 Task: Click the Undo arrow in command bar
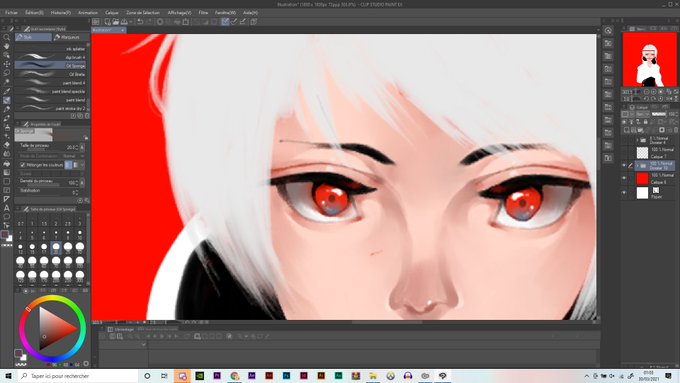coord(140,21)
